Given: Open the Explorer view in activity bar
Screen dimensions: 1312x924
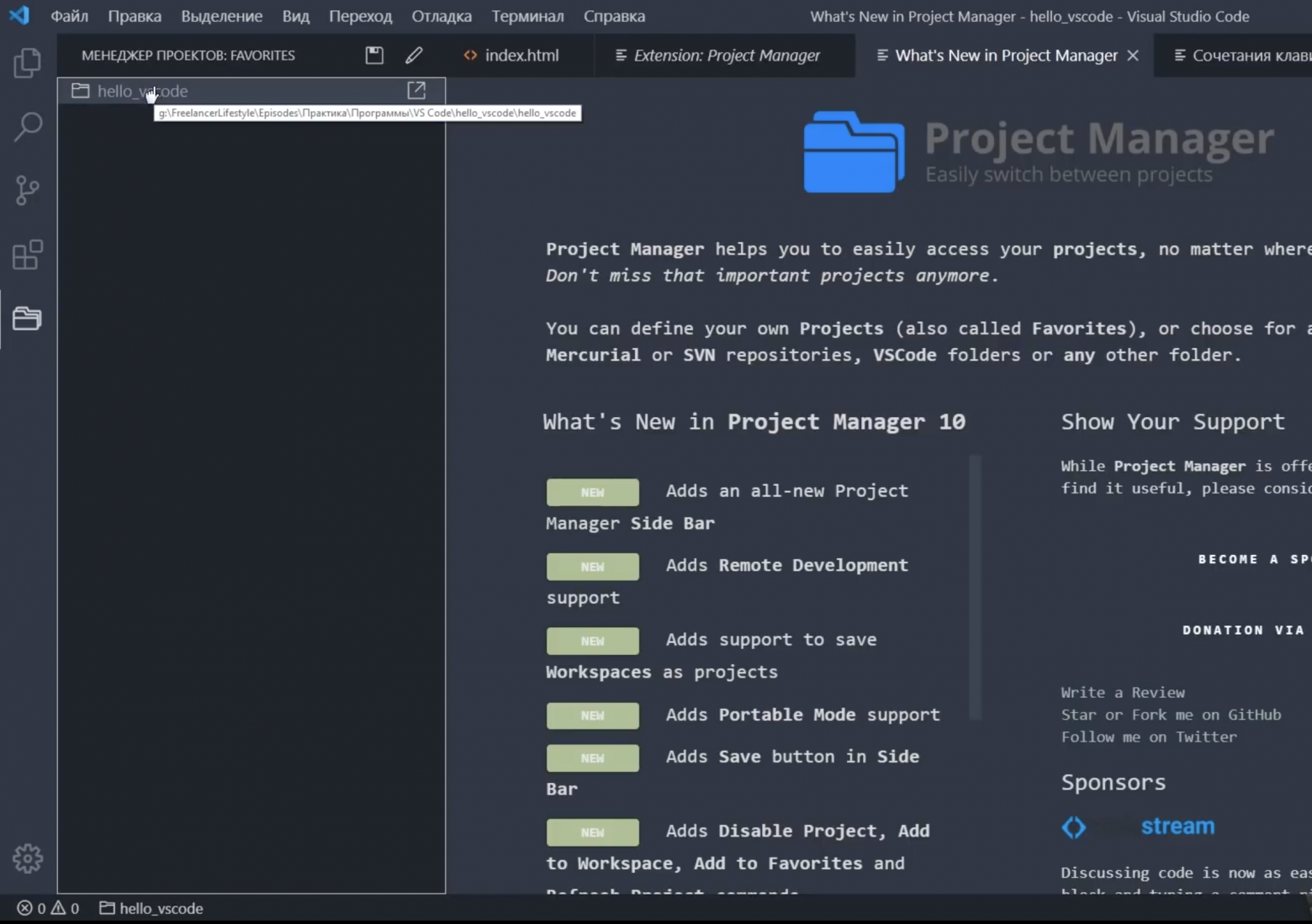Looking at the screenshot, I should (28, 63).
